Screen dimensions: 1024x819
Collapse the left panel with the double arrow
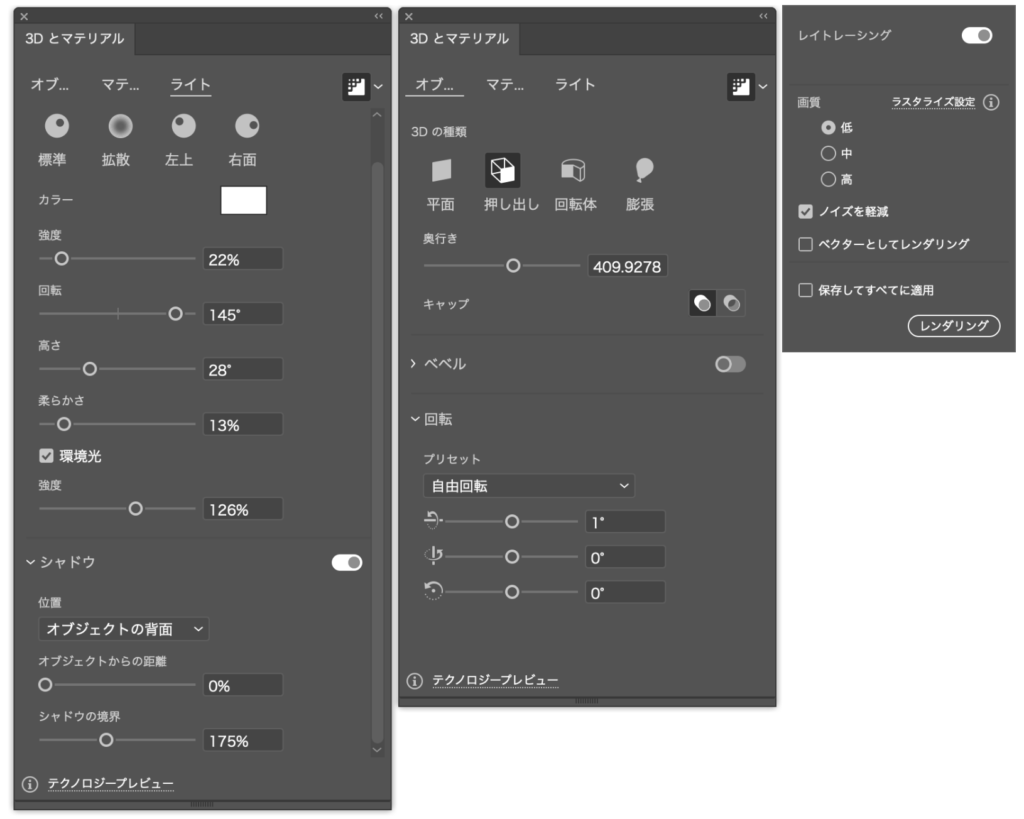click(379, 16)
